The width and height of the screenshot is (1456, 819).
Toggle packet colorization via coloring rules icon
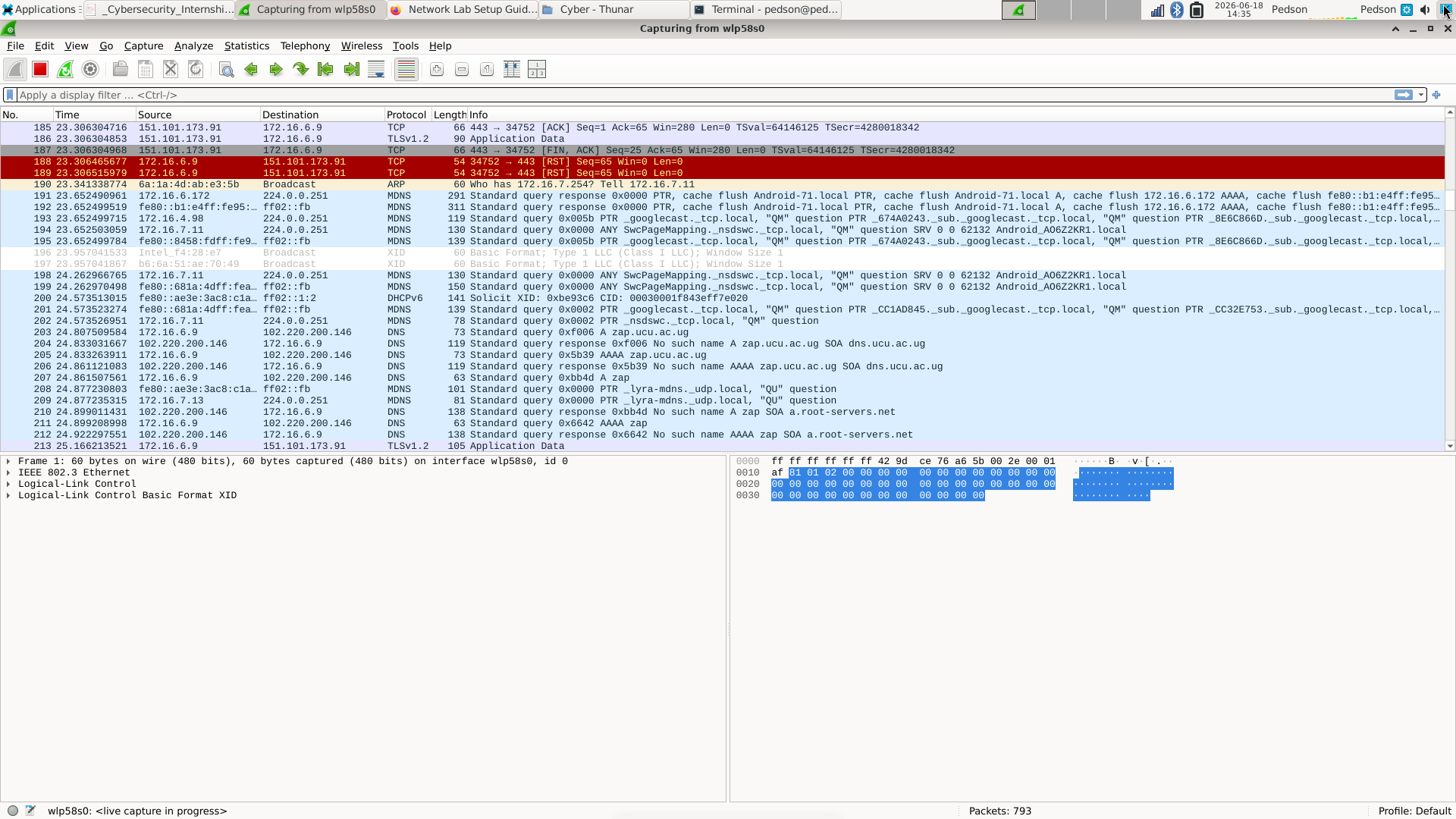[x=406, y=70]
